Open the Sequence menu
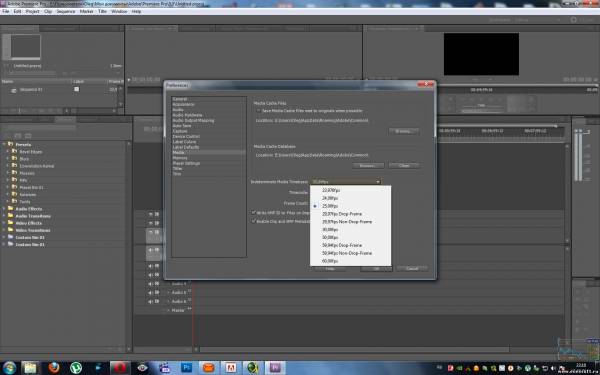This screenshot has width=600, height=375. pyautogui.click(x=66, y=11)
